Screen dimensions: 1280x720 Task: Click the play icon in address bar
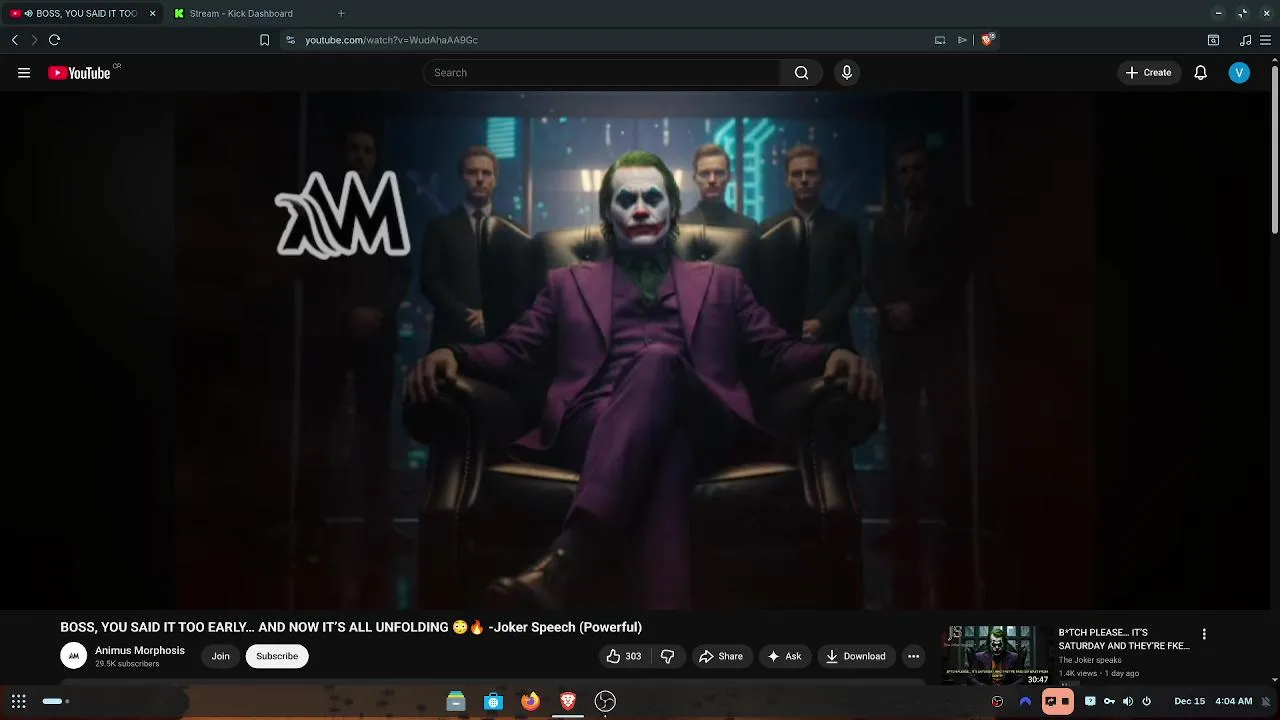click(962, 40)
